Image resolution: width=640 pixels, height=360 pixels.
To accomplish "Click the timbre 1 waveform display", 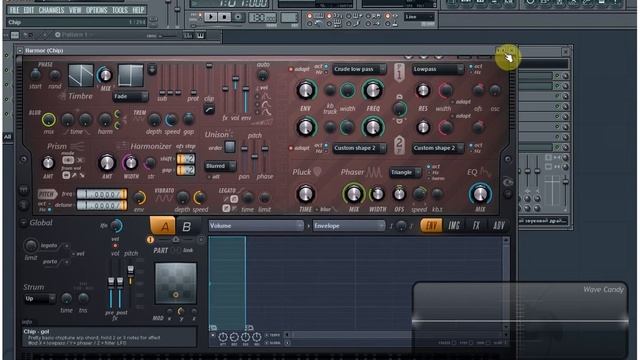I will tap(81, 75).
